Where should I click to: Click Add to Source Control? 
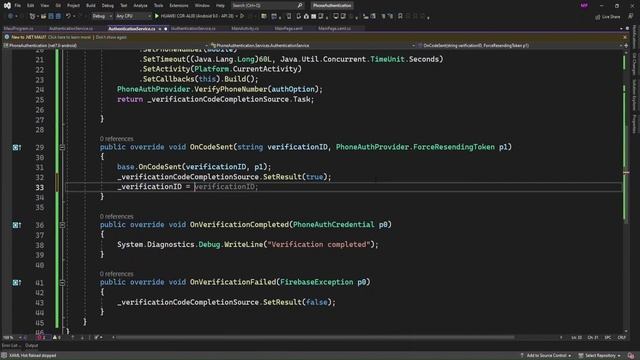pos(546,356)
